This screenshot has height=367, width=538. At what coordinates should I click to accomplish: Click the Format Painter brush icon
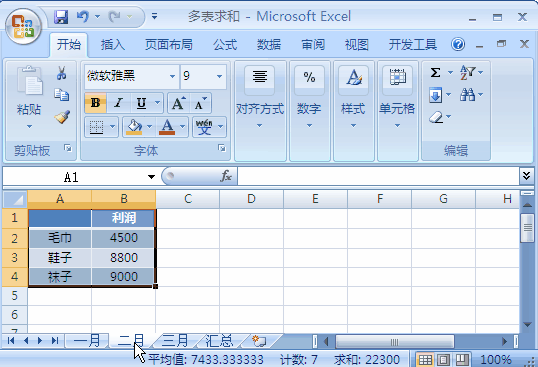pos(62,117)
